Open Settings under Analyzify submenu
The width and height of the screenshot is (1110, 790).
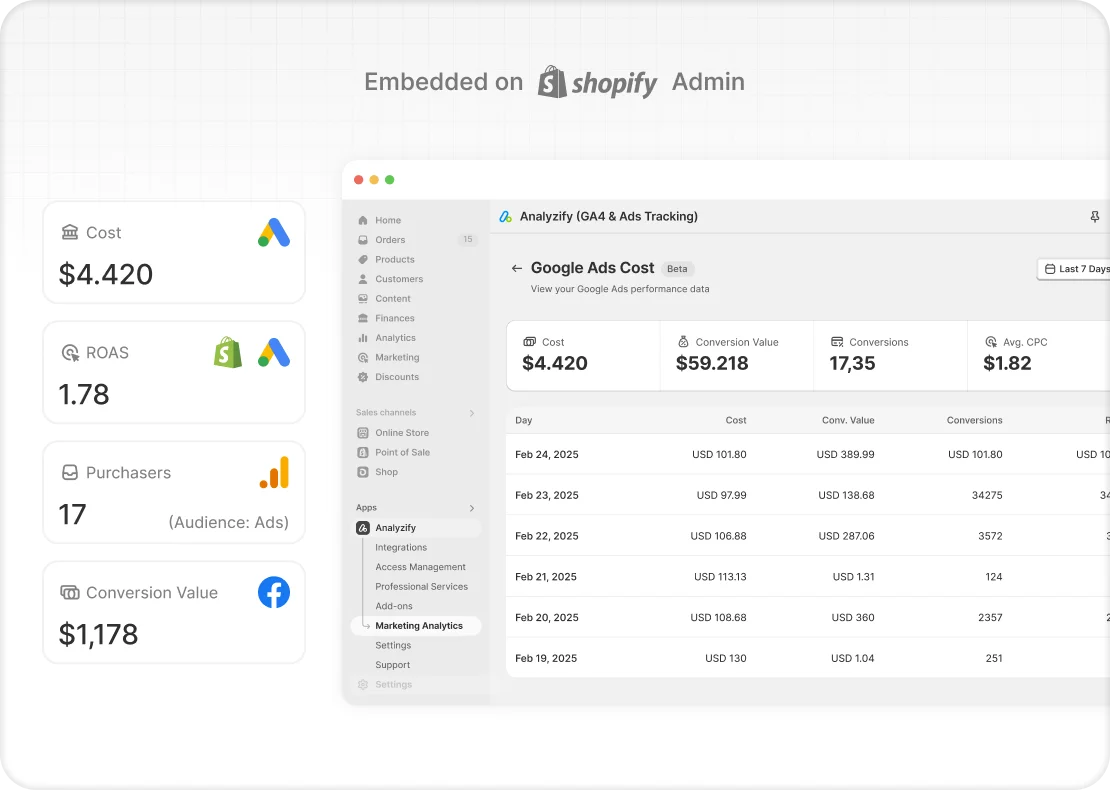pos(393,646)
